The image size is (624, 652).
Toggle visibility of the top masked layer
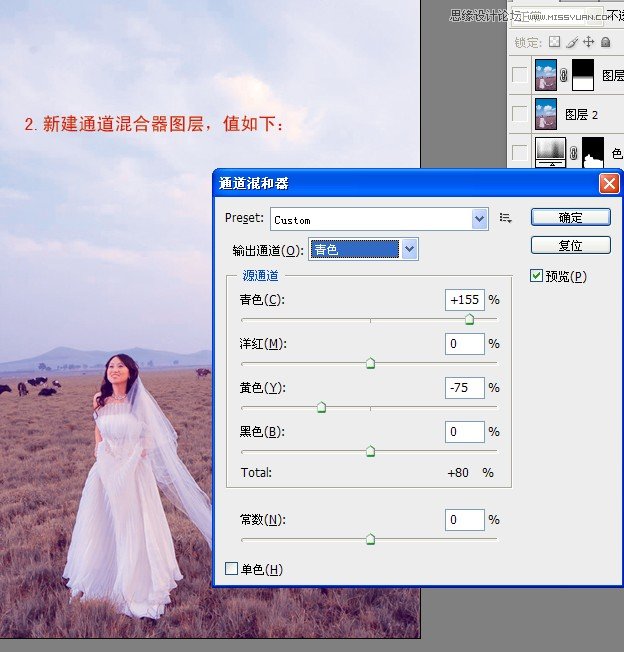pos(520,75)
